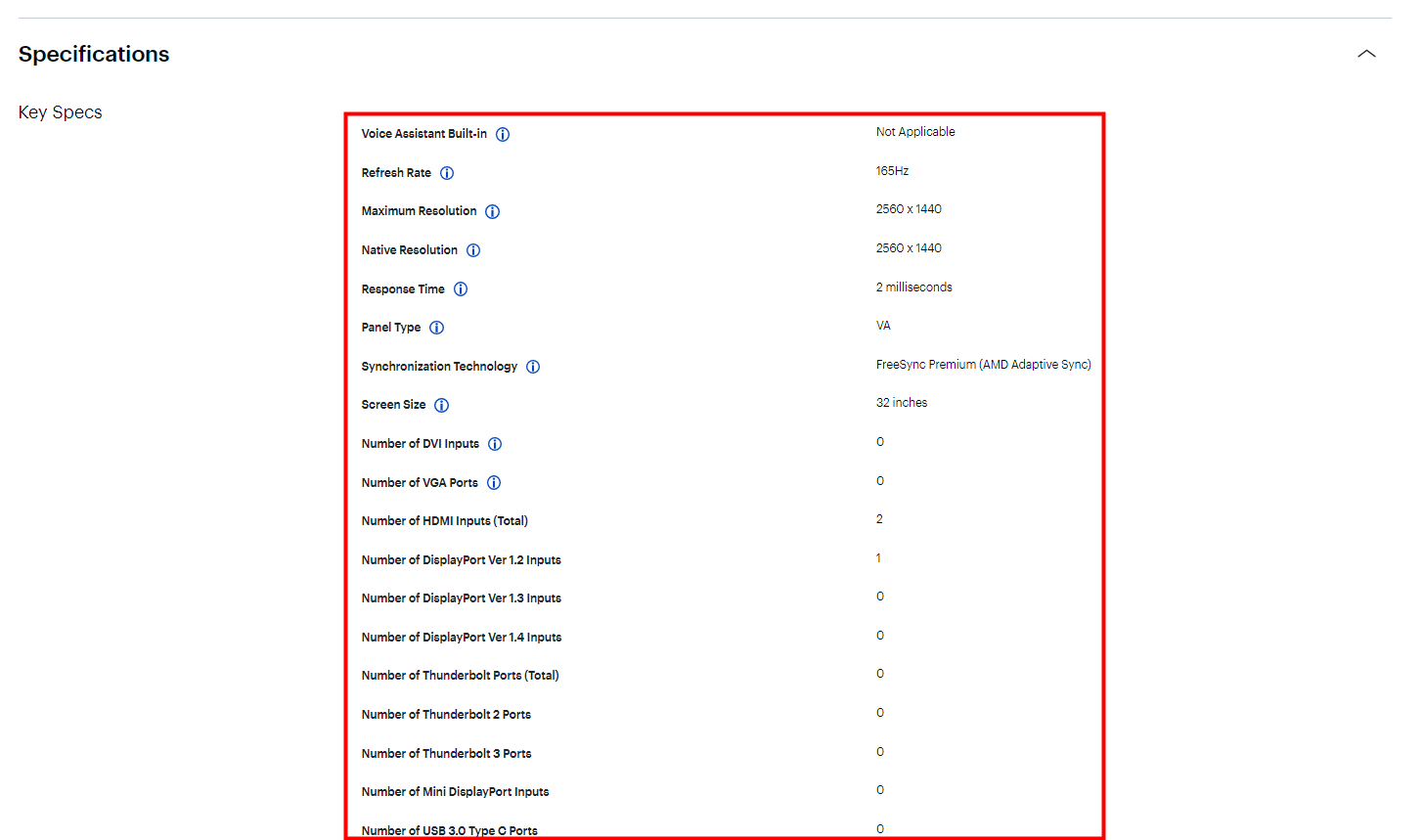
Task: Collapse the Specifications section with the chevron
Action: pyautogui.click(x=1366, y=54)
